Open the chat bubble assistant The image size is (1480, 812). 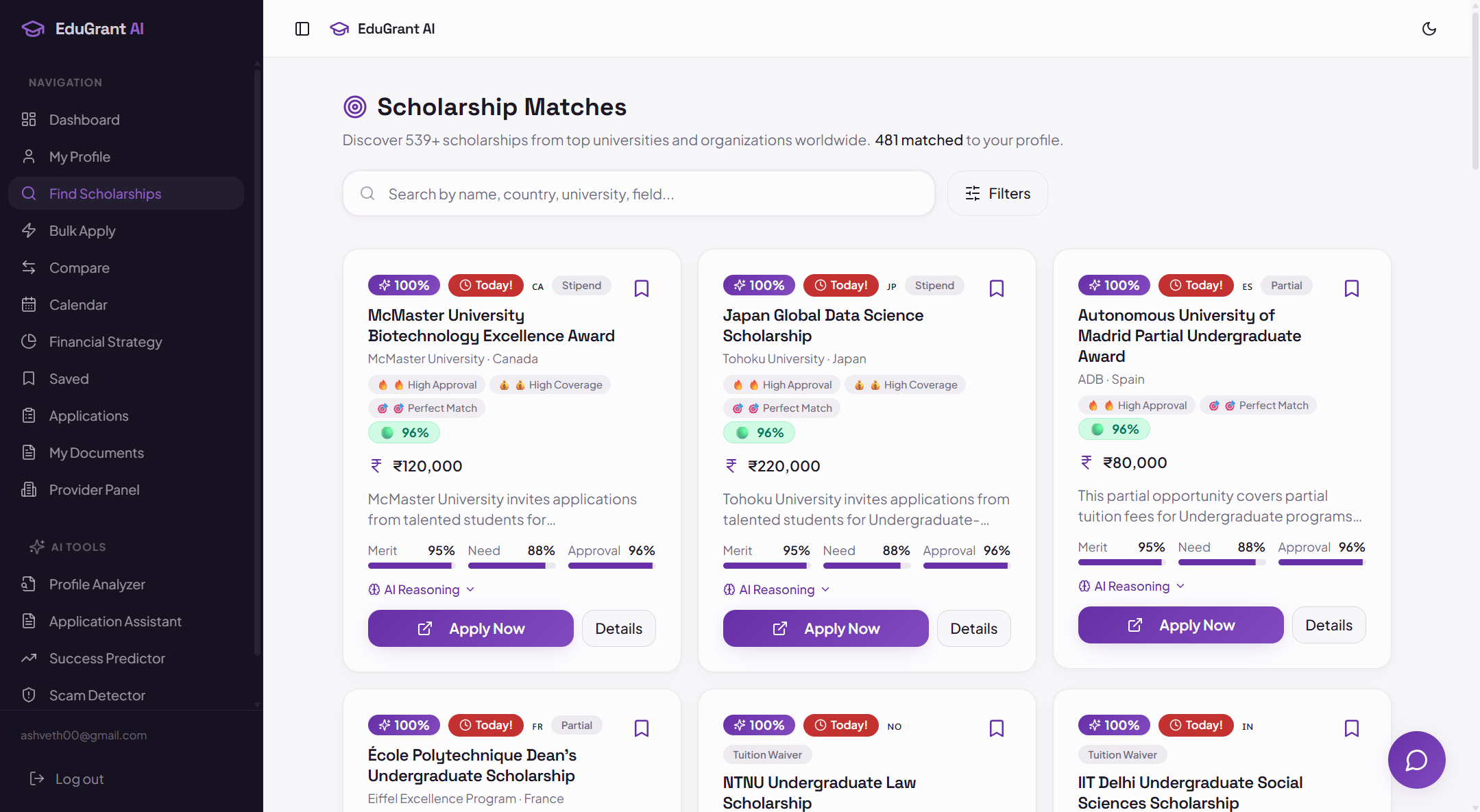coord(1416,759)
